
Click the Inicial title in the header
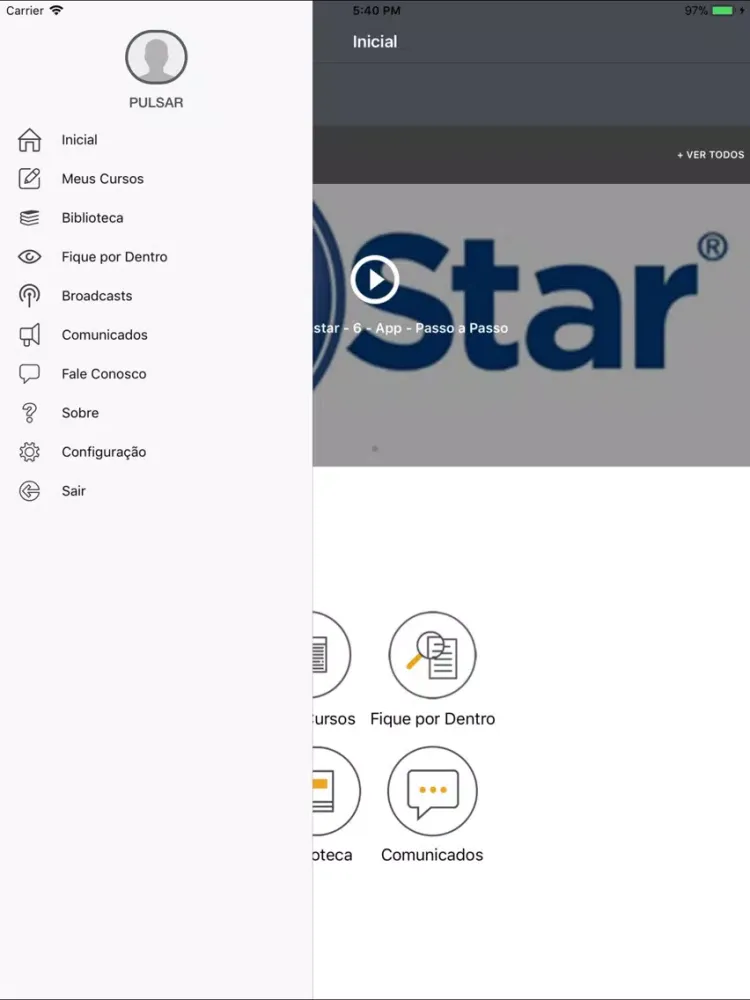(375, 41)
